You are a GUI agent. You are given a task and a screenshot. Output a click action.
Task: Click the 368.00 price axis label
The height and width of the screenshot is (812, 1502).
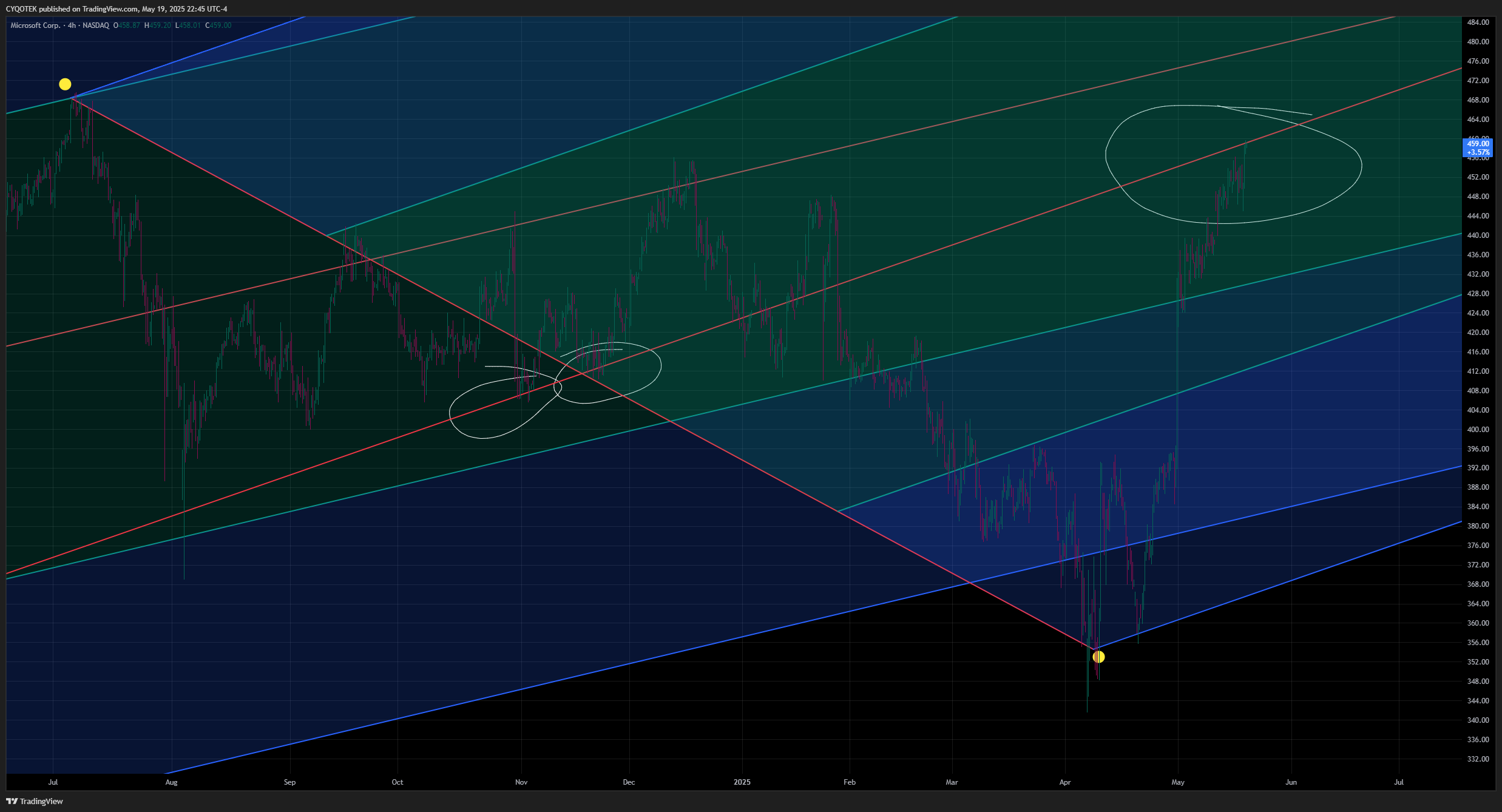click(x=1478, y=584)
